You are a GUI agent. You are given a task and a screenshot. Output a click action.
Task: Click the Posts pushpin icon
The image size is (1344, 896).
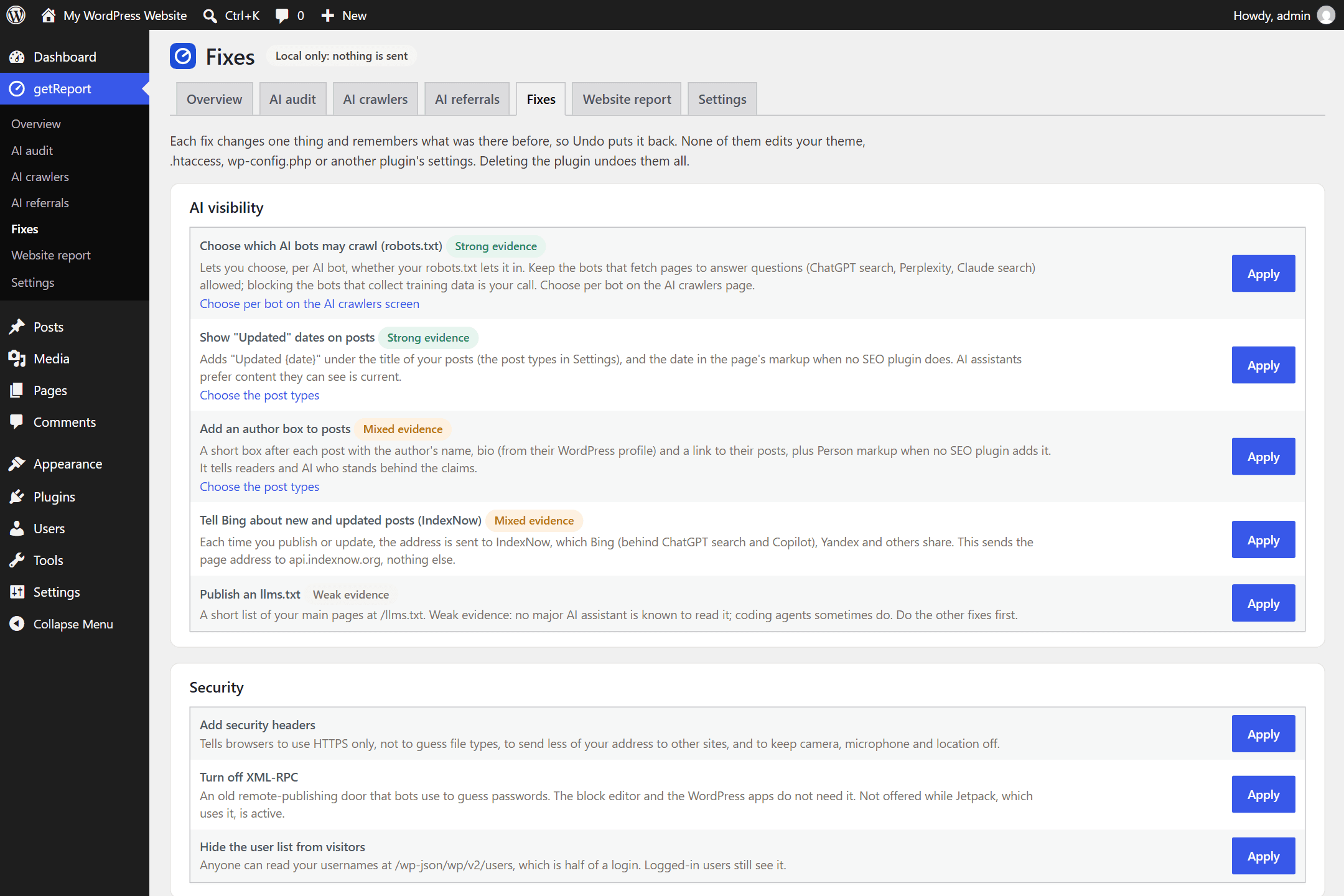(x=17, y=327)
